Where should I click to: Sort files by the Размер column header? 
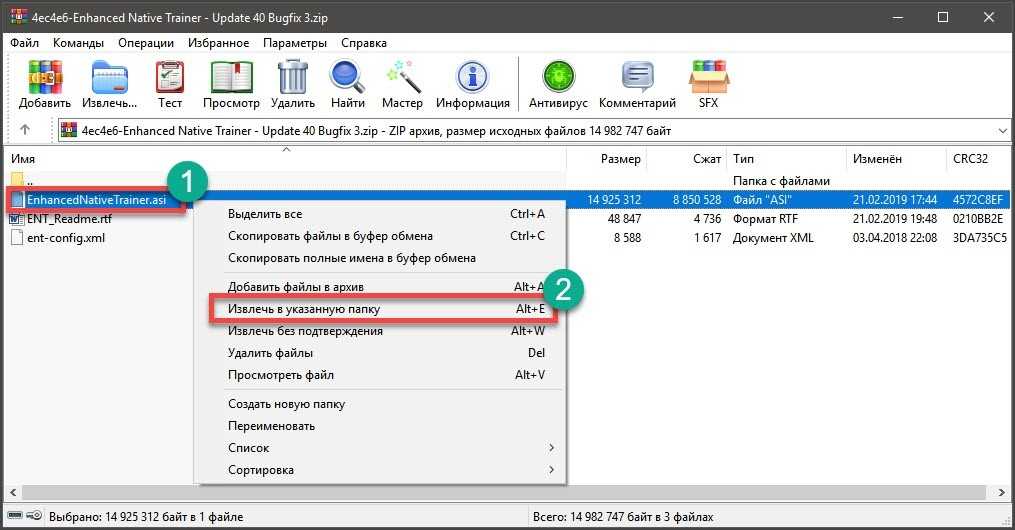(x=620, y=159)
